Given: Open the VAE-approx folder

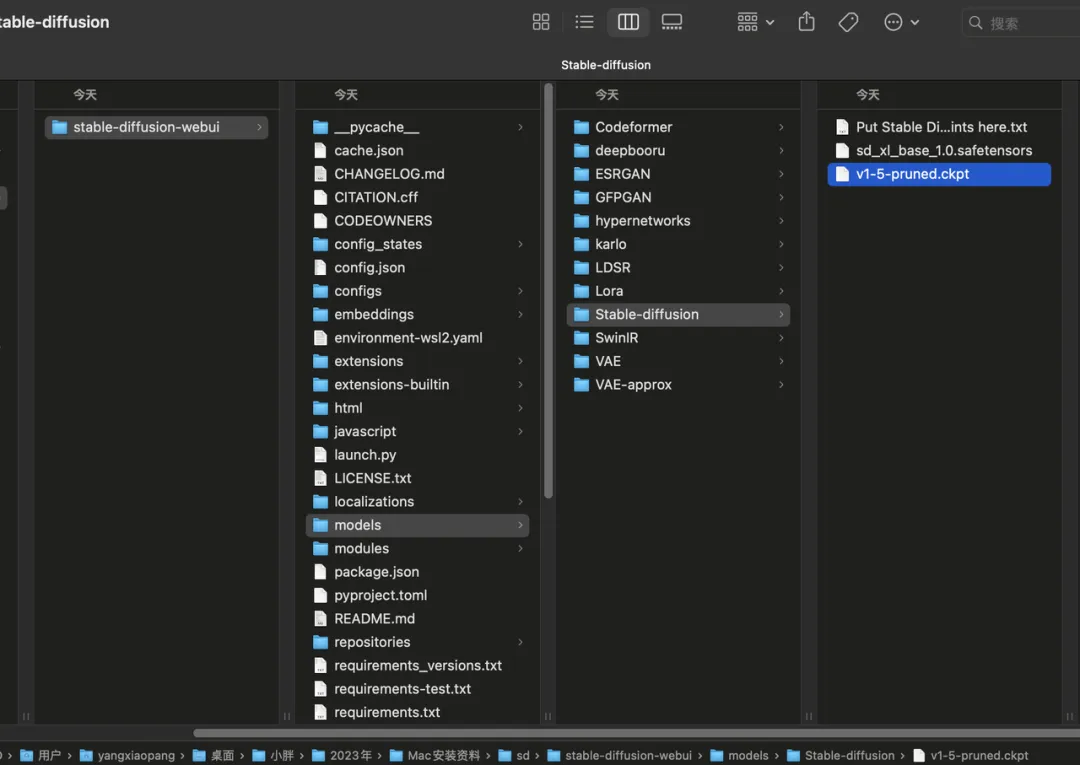Looking at the screenshot, I should (x=678, y=385).
